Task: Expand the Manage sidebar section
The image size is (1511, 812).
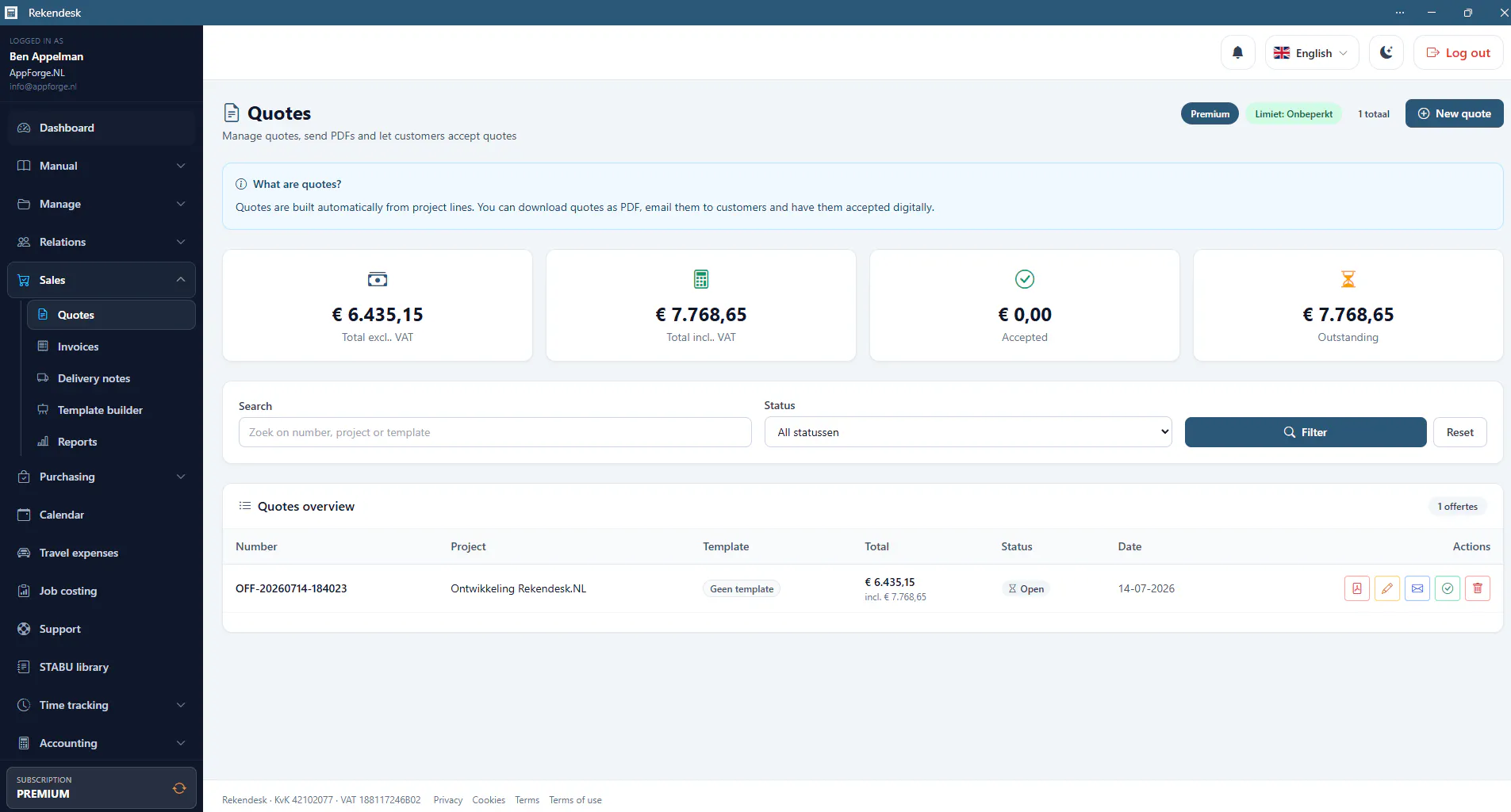Action: point(102,204)
